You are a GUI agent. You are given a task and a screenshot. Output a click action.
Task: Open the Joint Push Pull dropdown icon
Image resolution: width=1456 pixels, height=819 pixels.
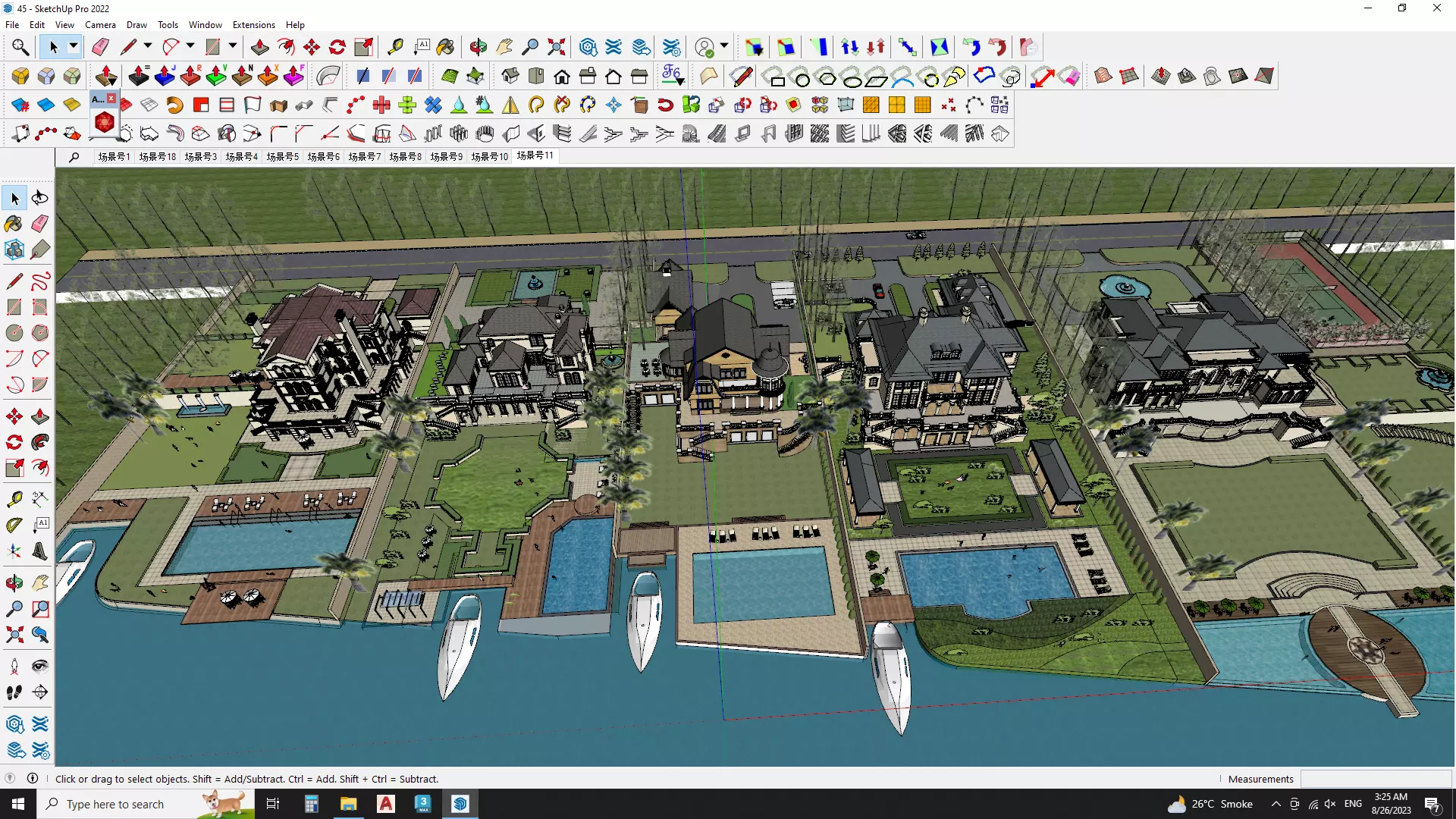coord(107,76)
